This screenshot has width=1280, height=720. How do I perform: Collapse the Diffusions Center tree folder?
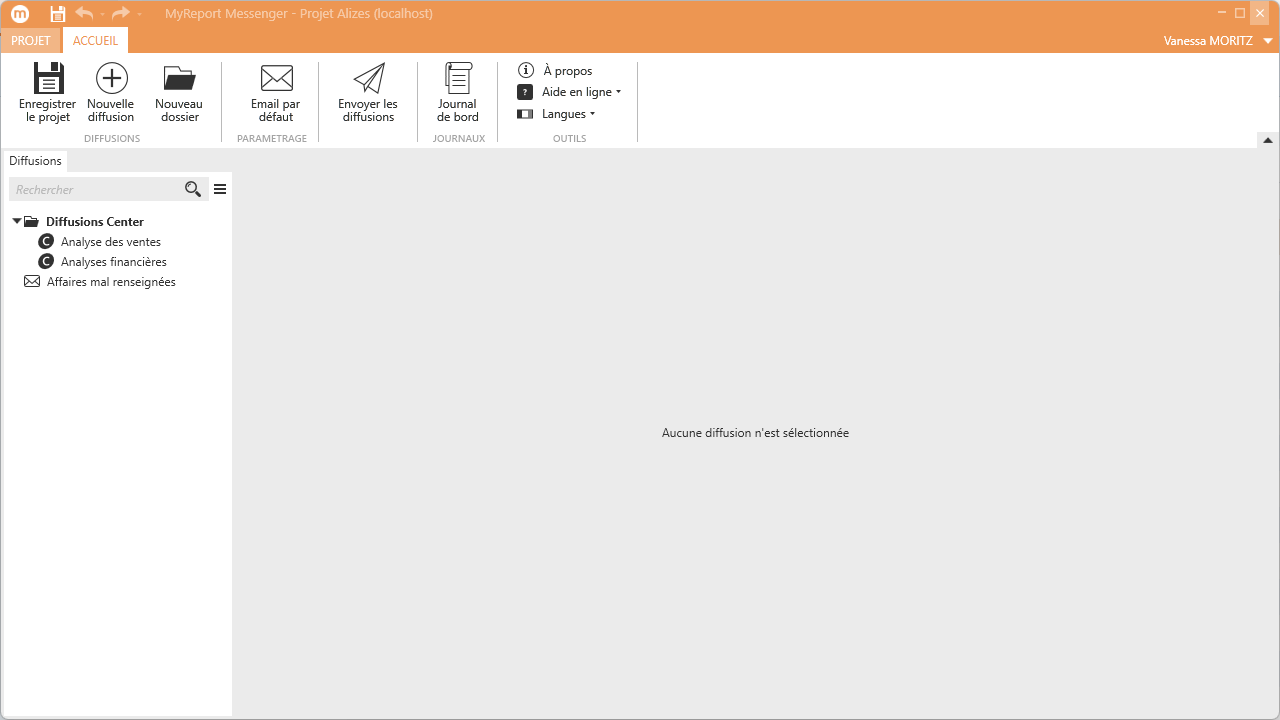(x=17, y=221)
